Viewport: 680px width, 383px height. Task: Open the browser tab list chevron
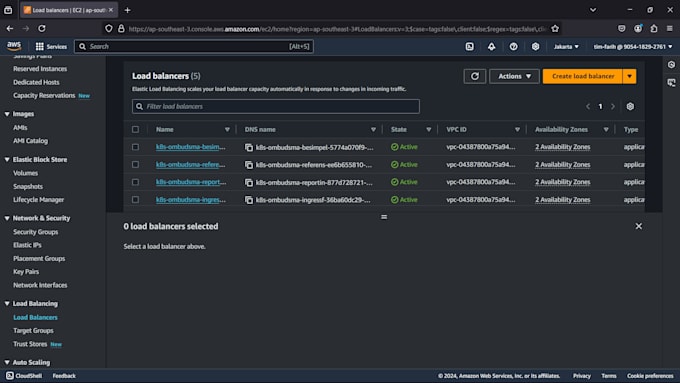click(x=593, y=10)
